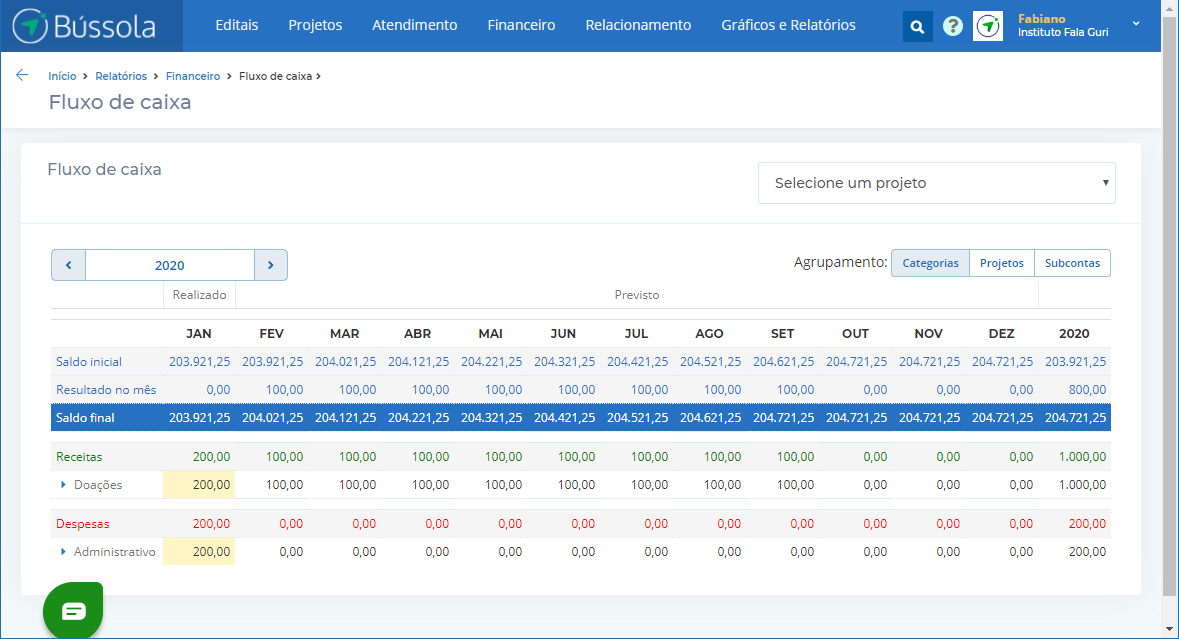
Task: Expand the Doações row
Action: coord(63,485)
